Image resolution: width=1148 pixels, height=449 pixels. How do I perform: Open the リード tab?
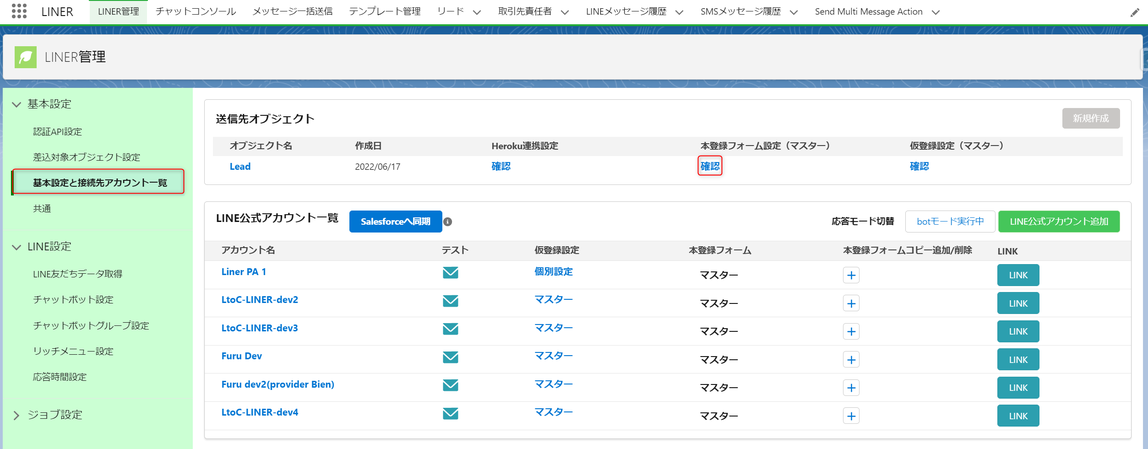tap(450, 12)
